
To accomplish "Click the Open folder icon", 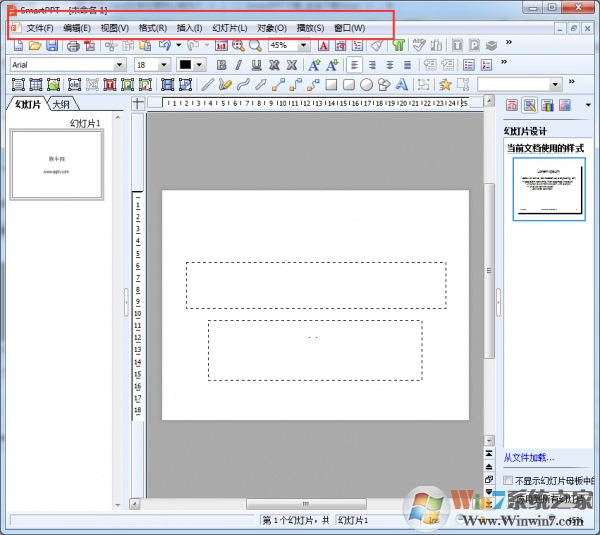I will 35,46.
